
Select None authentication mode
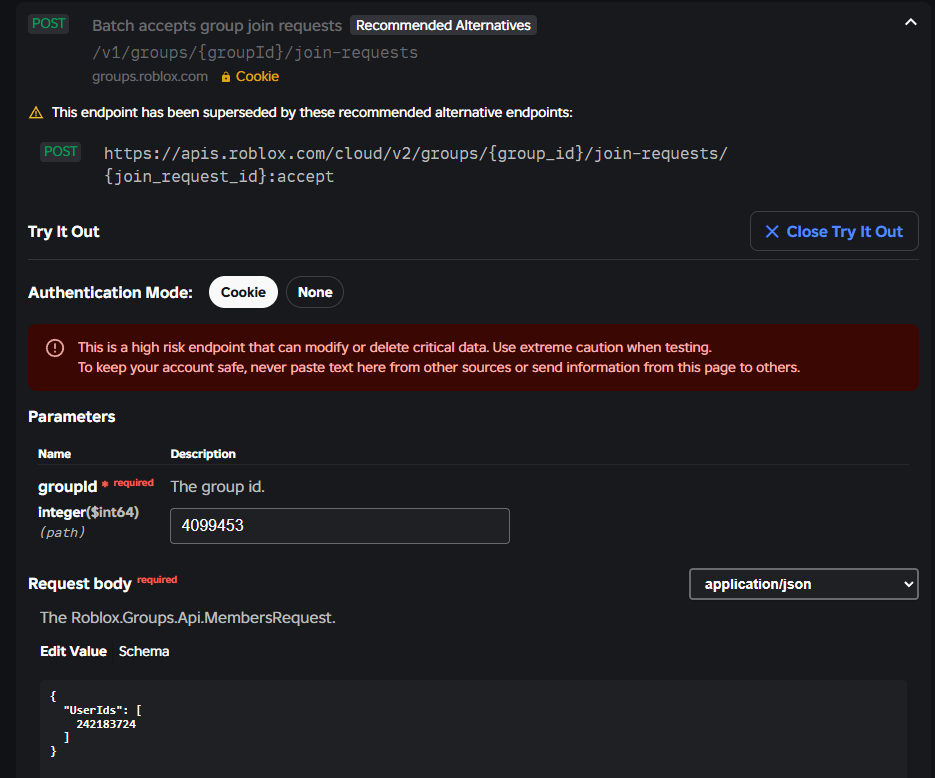pos(315,292)
